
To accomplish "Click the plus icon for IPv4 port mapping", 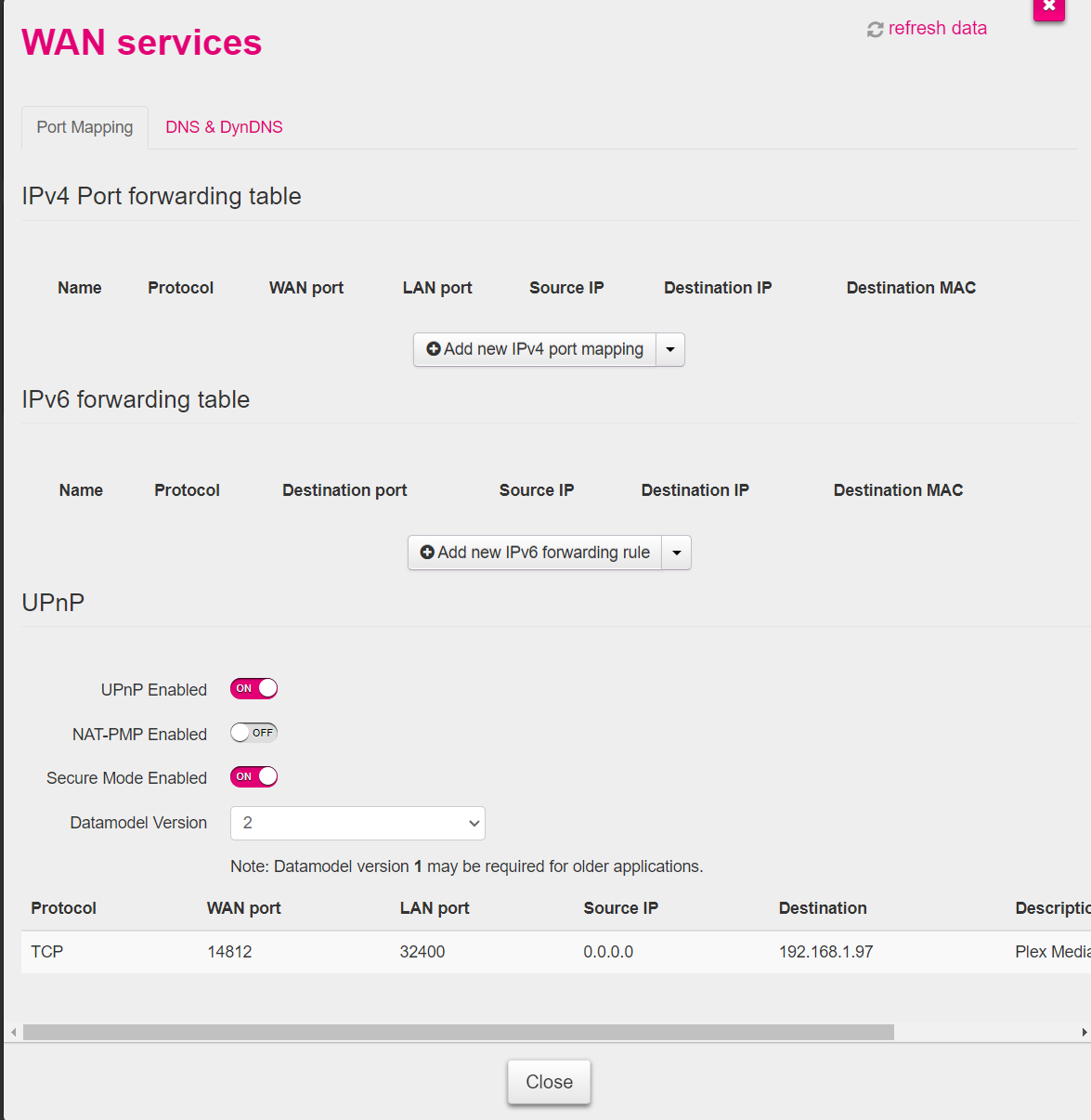I will coord(433,349).
